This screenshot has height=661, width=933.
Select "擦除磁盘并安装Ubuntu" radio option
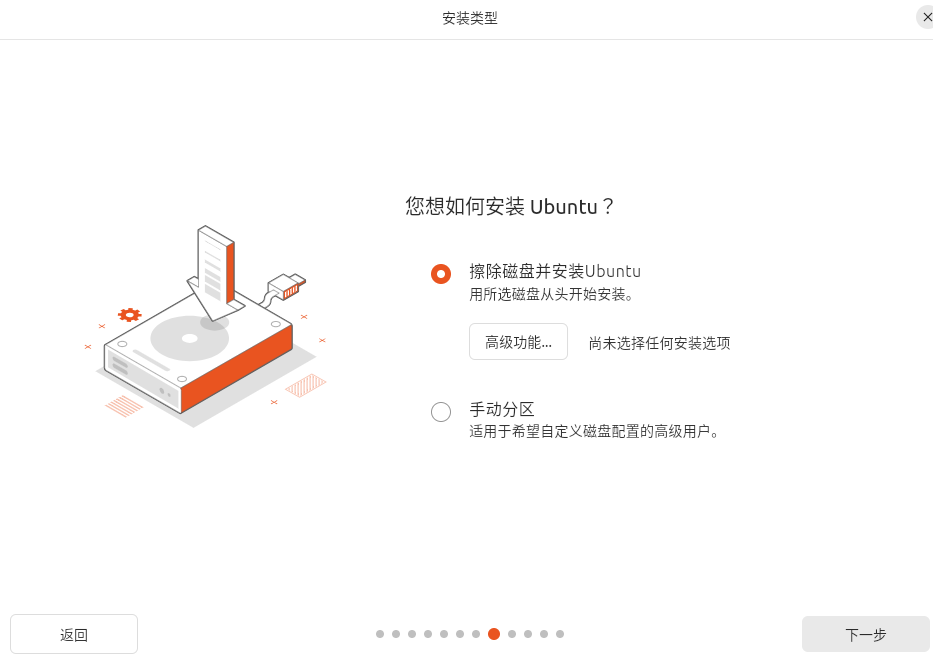click(x=441, y=274)
